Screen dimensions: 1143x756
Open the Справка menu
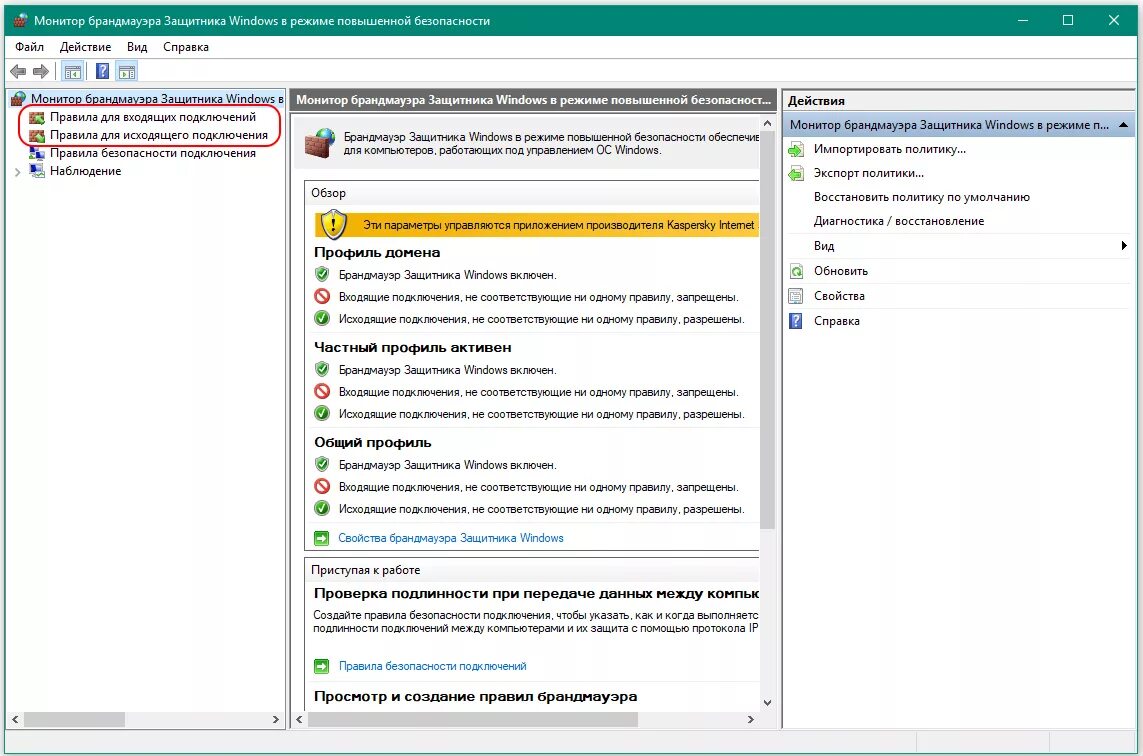coord(186,47)
